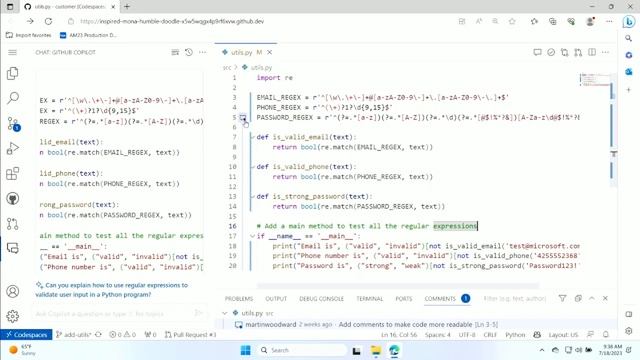Open the Run and Debug view
Image resolution: width=640 pixels, height=360 pixels.
tap(13, 149)
